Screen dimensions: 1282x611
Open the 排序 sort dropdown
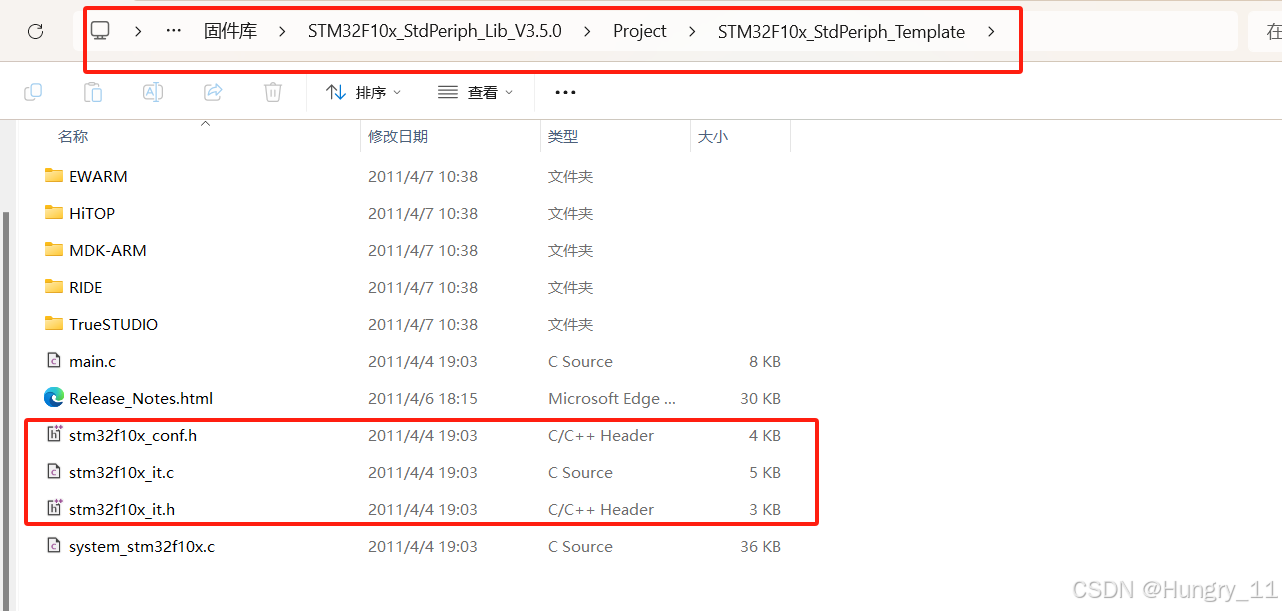pos(364,92)
